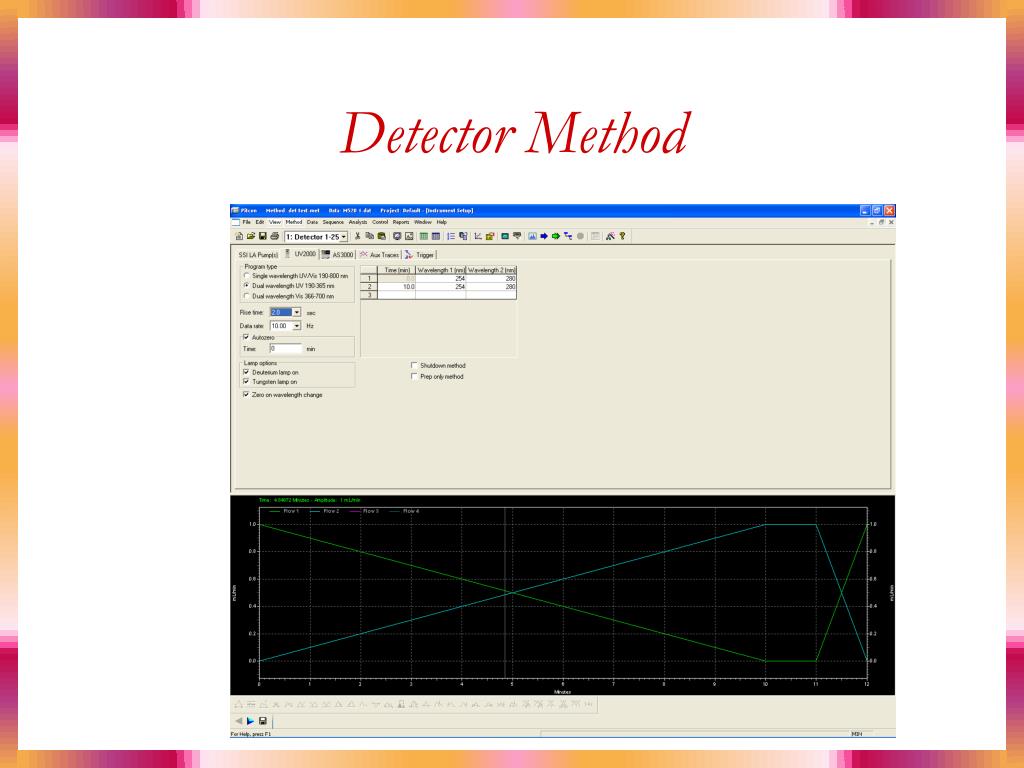The height and width of the screenshot is (768, 1024).
Task: Click the chromatogram window icon before green table
Action: [409, 236]
